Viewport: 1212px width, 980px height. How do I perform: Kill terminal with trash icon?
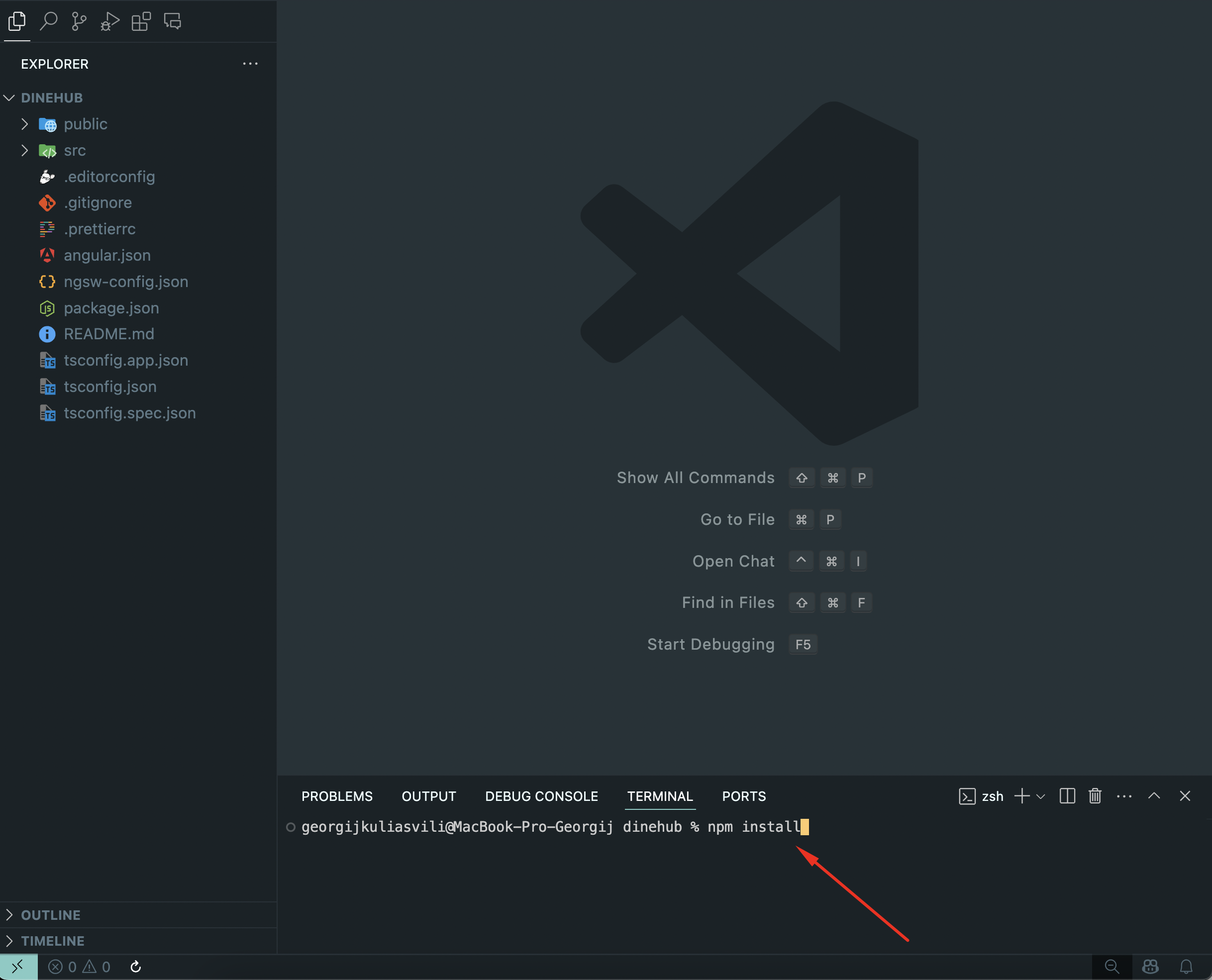pos(1095,796)
